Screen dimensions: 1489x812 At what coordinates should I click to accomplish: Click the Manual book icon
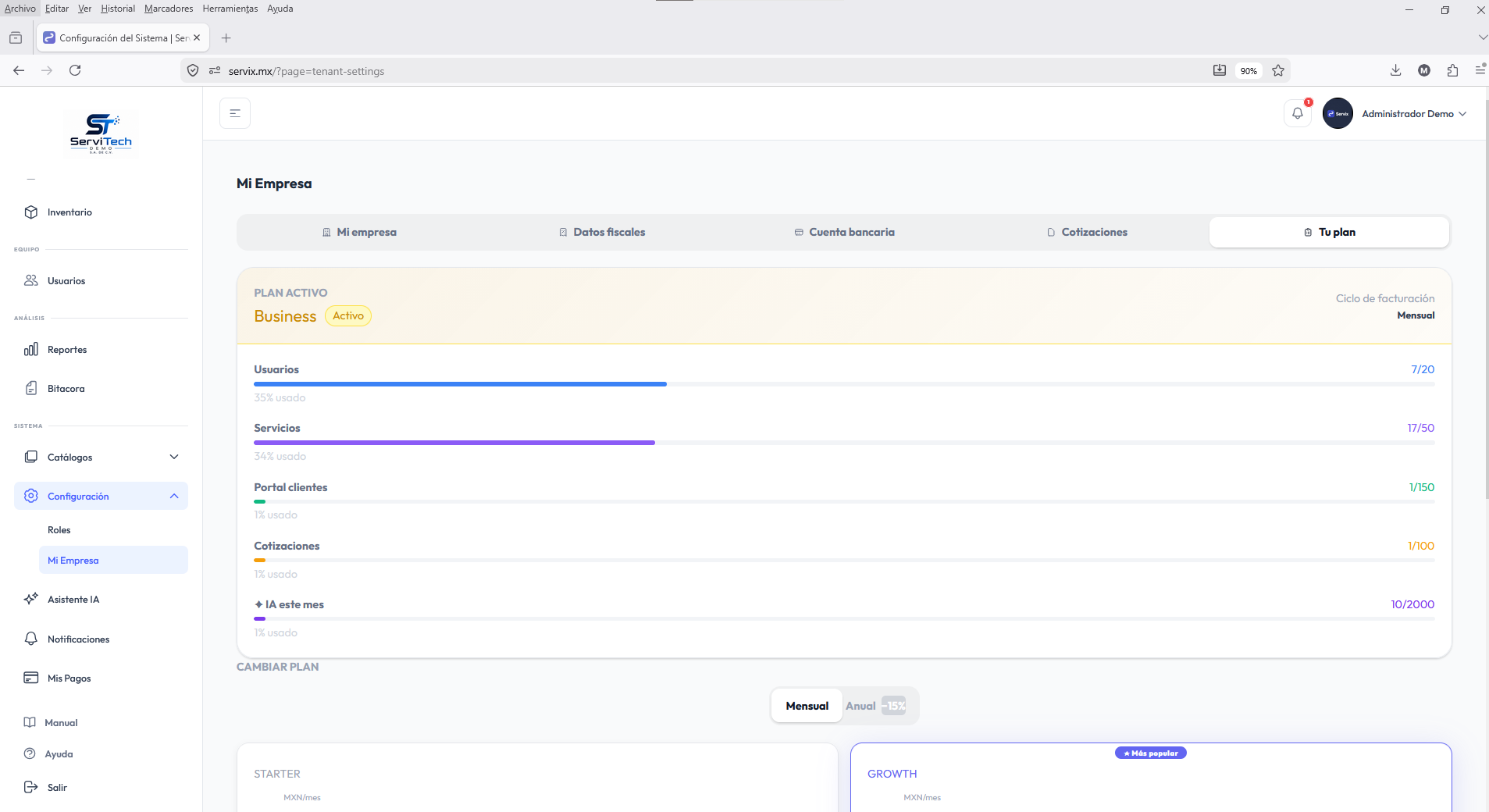click(x=30, y=722)
